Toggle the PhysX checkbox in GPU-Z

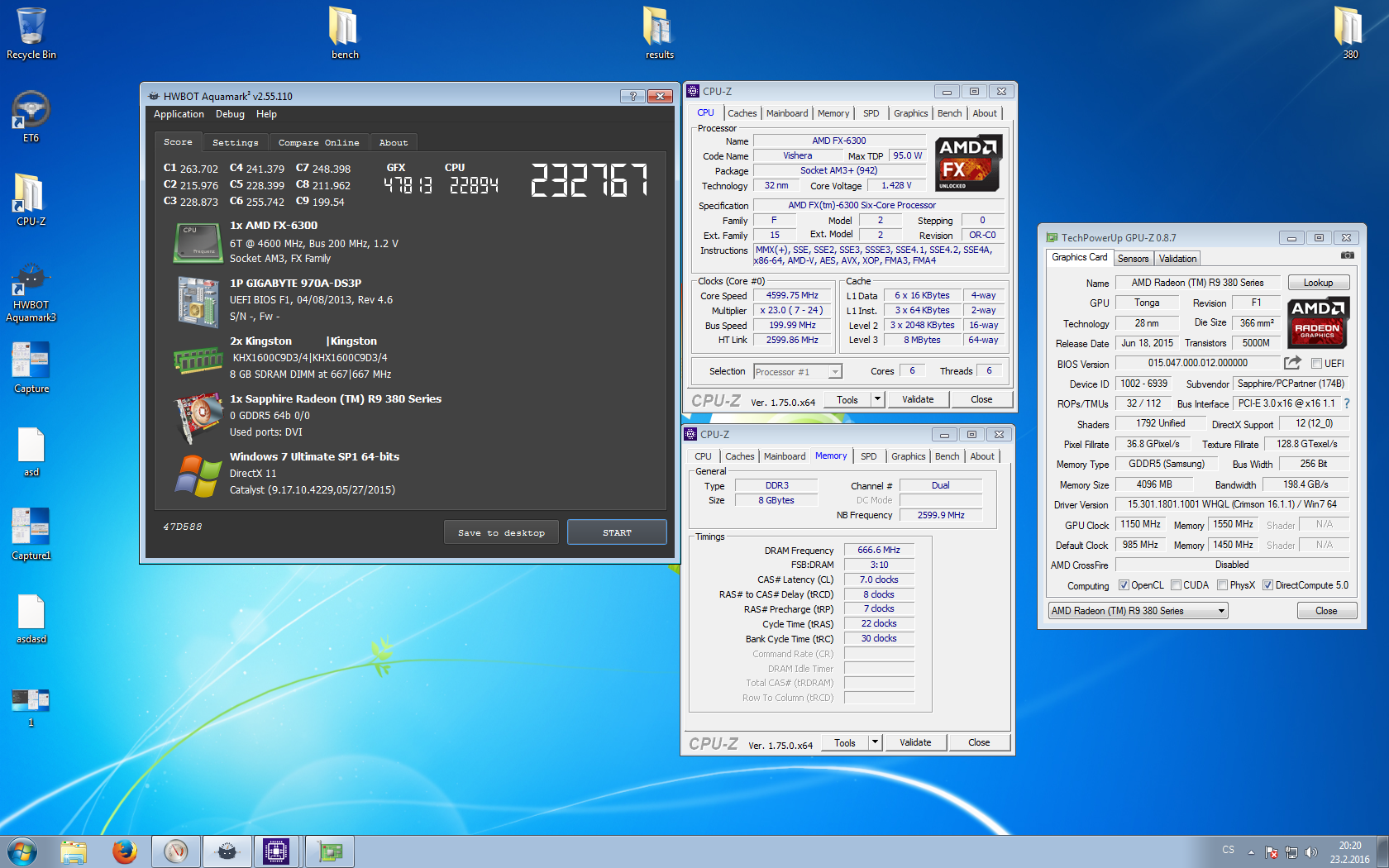point(1222,585)
